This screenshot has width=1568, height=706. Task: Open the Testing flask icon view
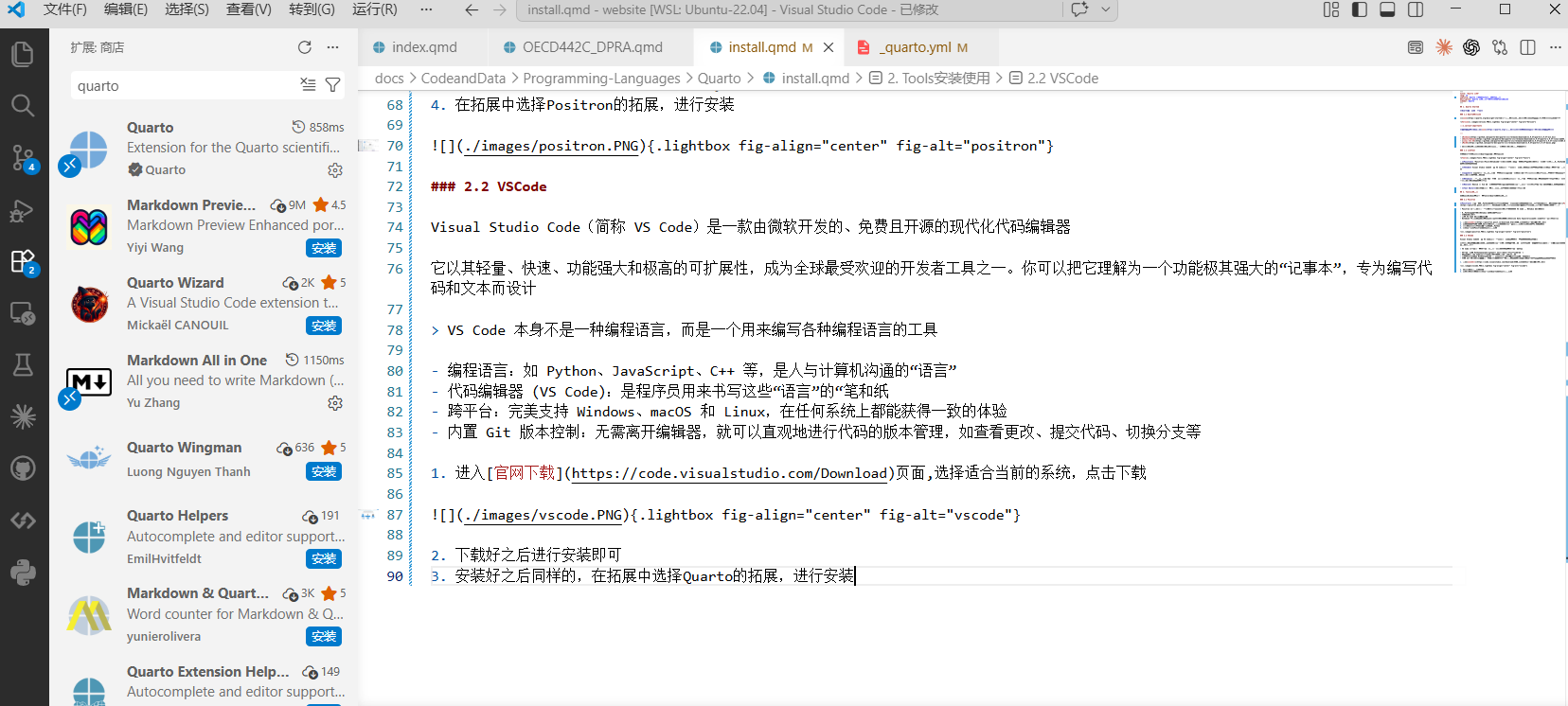coord(23,364)
